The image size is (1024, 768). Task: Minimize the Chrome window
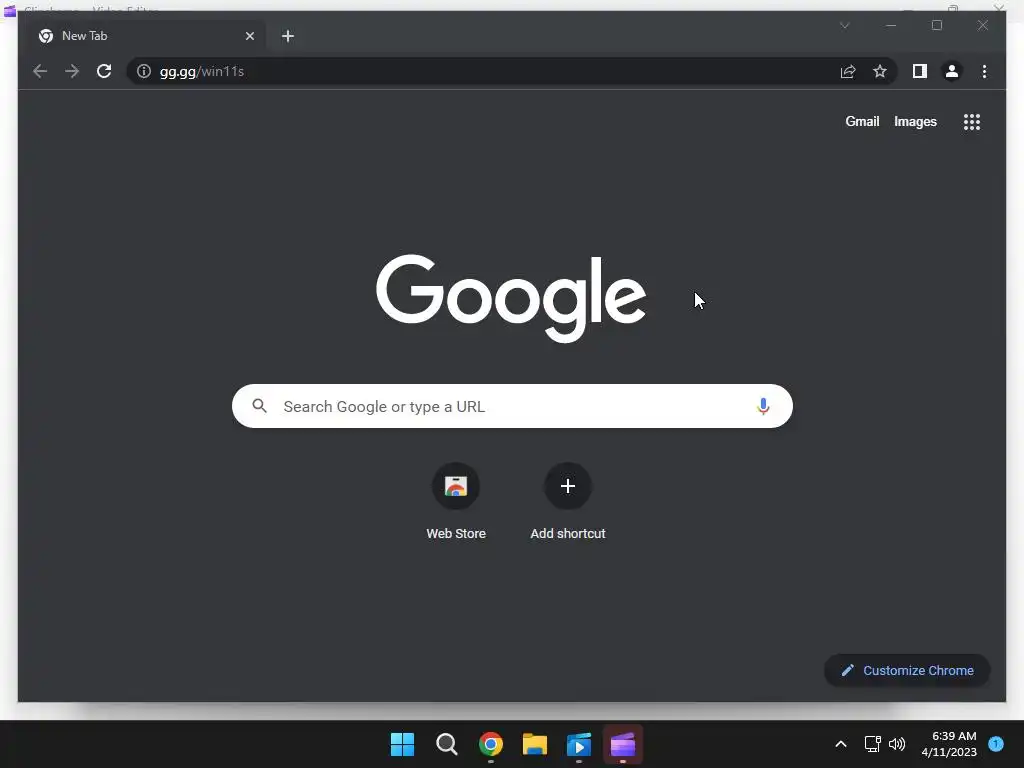(891, 25)
